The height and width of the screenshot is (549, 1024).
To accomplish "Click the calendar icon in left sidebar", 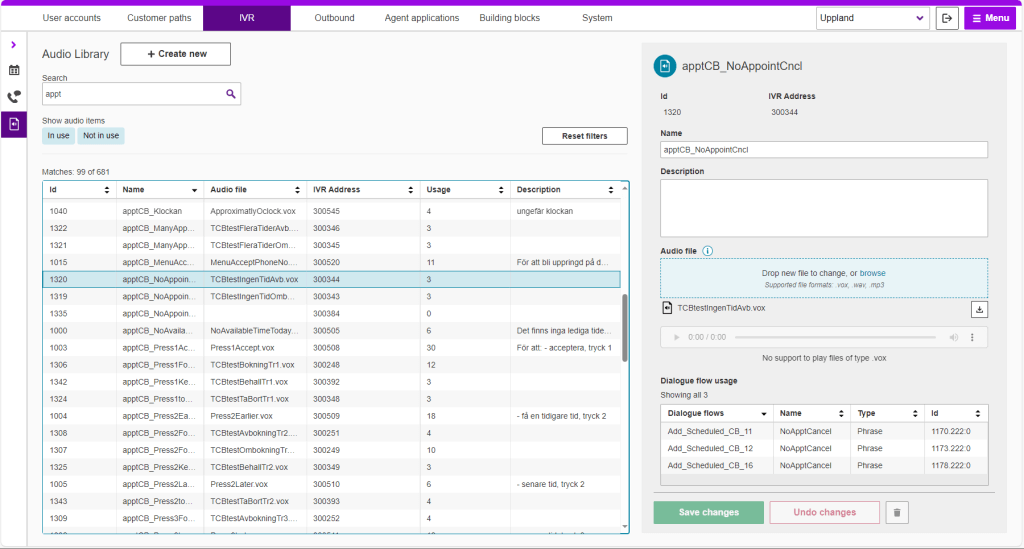I will click(x=14, y=71).
